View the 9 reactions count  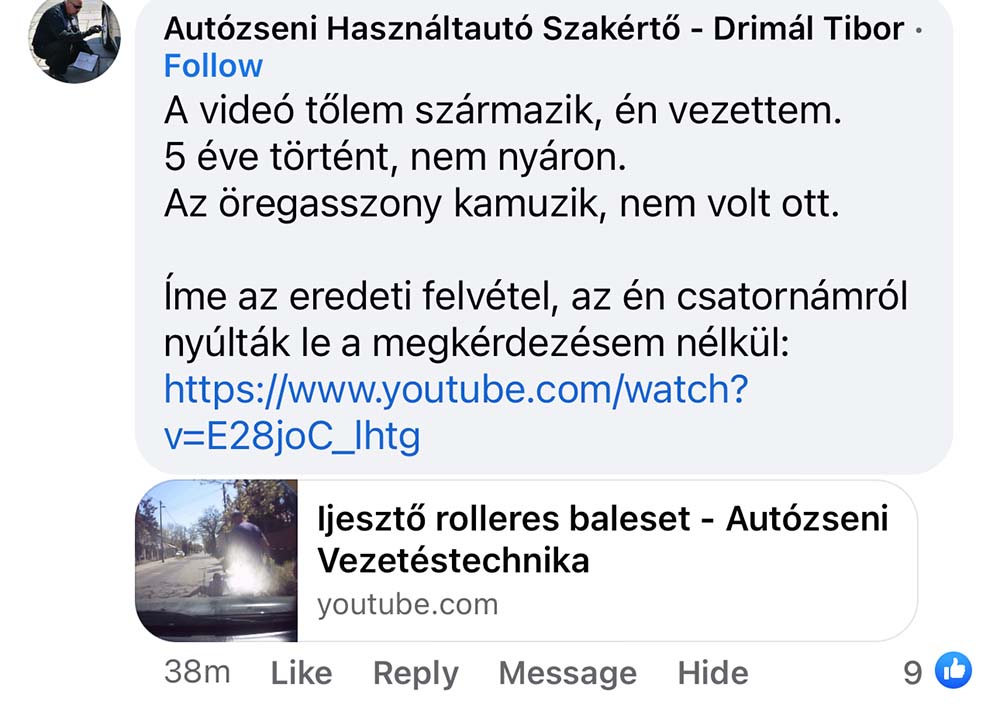pos(913,672)
